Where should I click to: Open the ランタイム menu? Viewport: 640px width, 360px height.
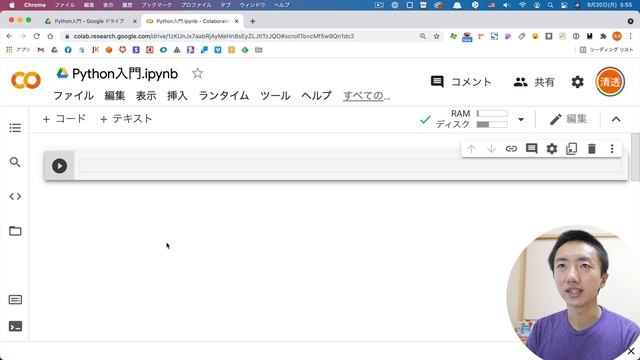pos(224,96)
